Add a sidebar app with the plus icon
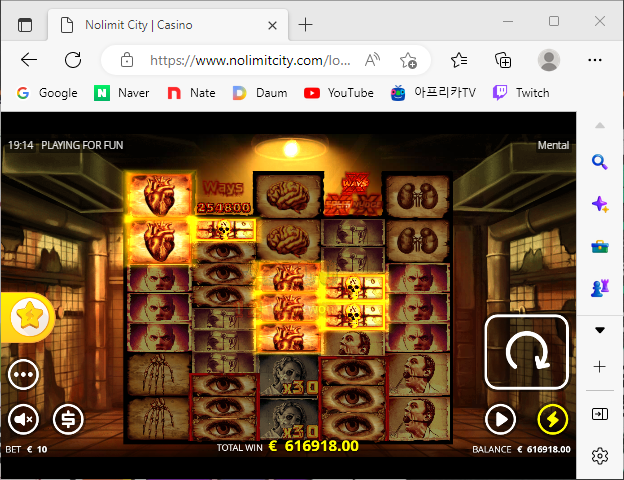Viewport: 624px width, 480px height. click(x=599, y=367)
